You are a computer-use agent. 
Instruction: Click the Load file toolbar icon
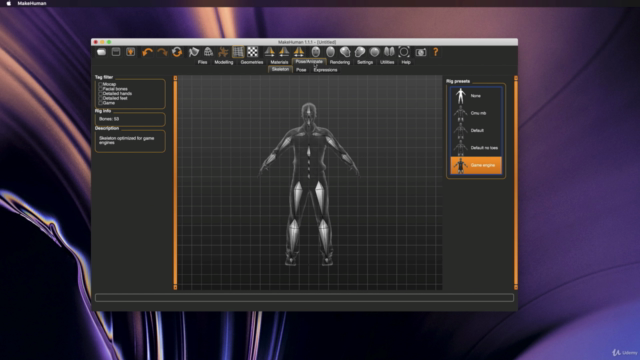click(116, 52)
